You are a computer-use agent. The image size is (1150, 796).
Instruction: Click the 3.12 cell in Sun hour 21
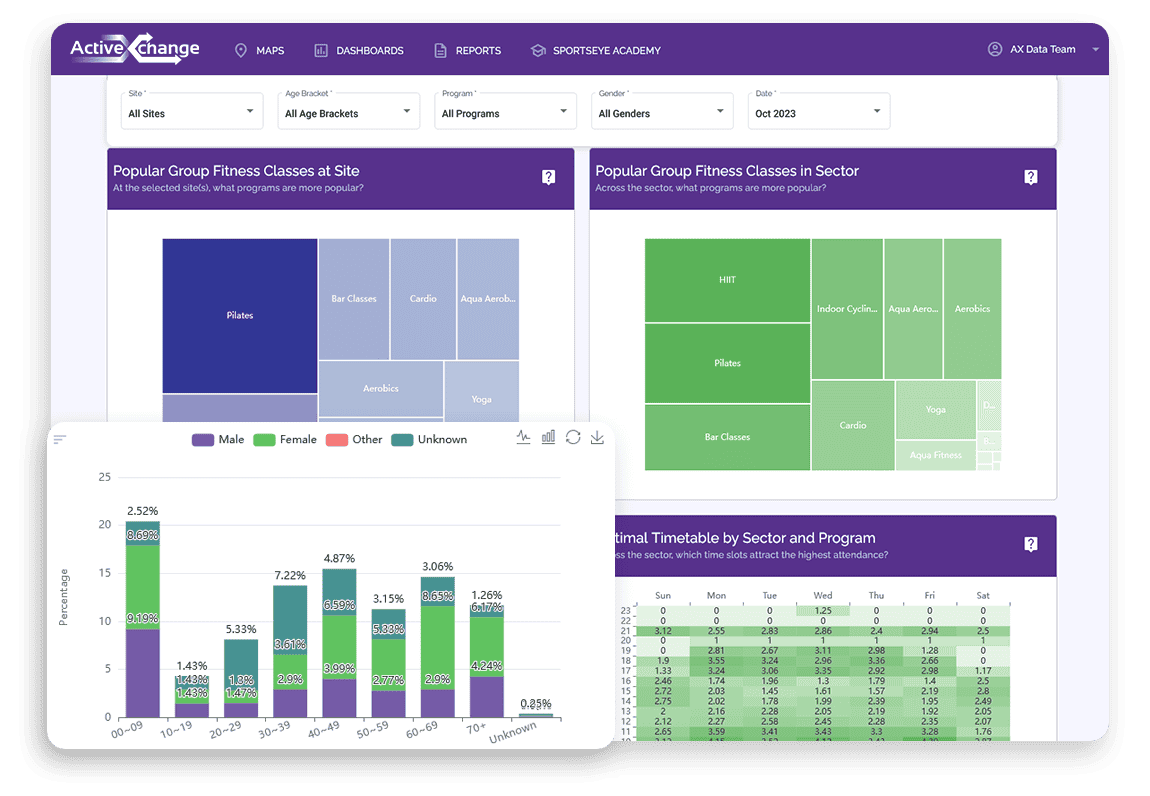pos(662,631)
